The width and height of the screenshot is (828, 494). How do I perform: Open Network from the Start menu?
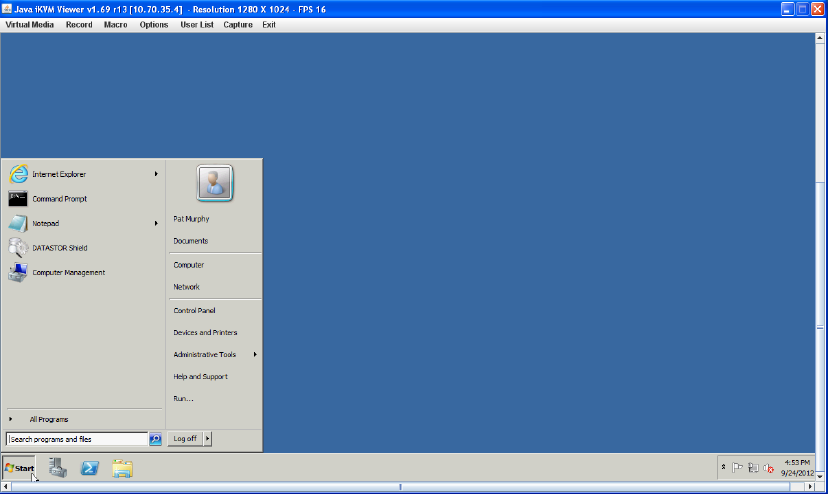(186, 287)
